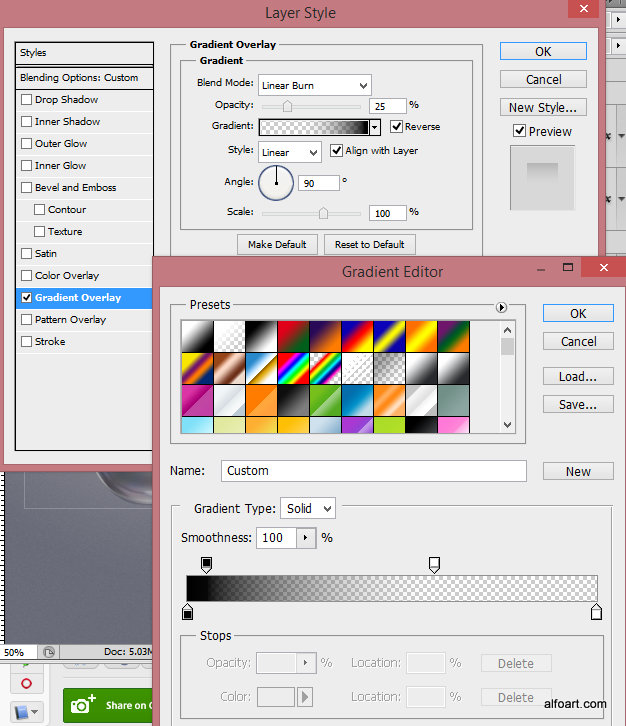This screenshot has height=726, width=626.
Task: Expand the Gradient Type Solid dropdown
Action: (307, 508)
